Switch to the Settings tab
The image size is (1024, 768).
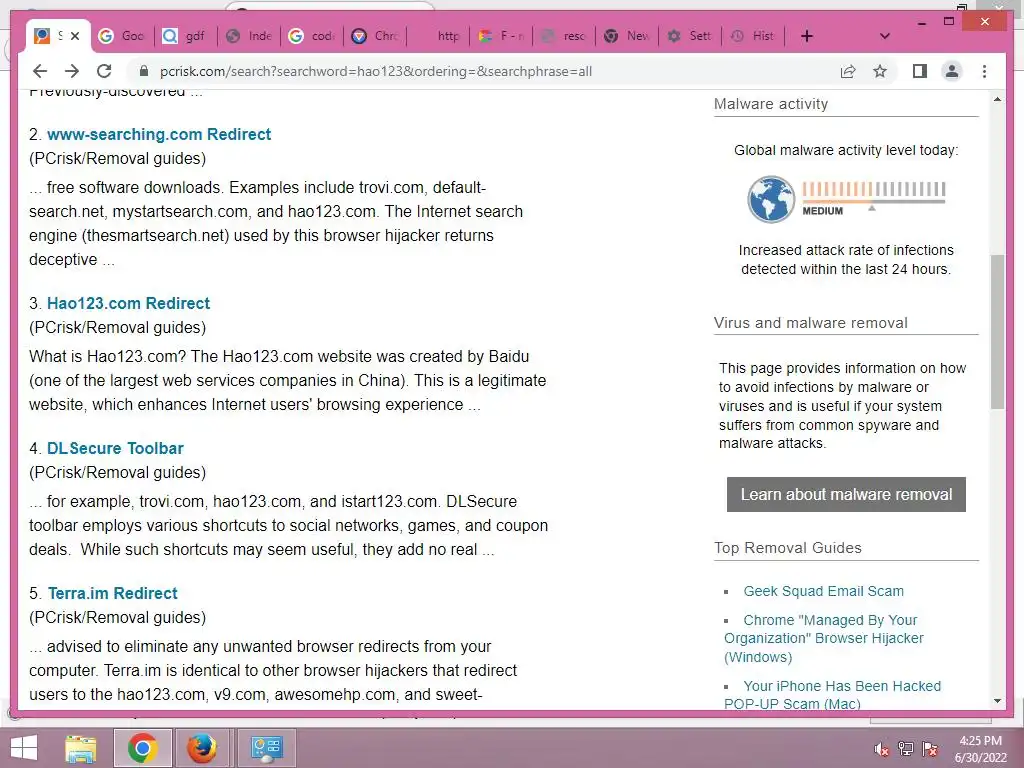(690, 36)
